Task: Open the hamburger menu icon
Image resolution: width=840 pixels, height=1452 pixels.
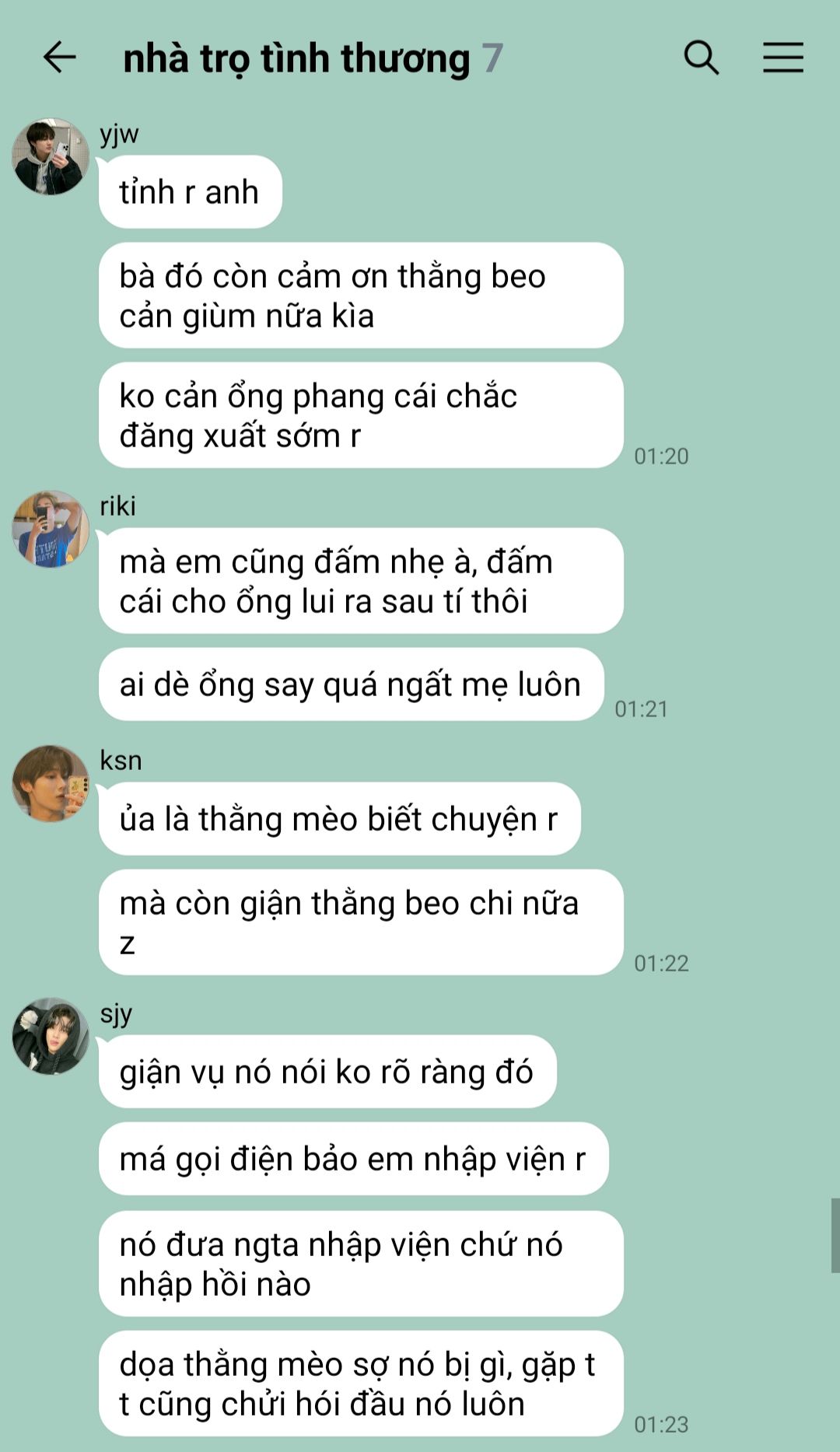Action: click(782, 58)
